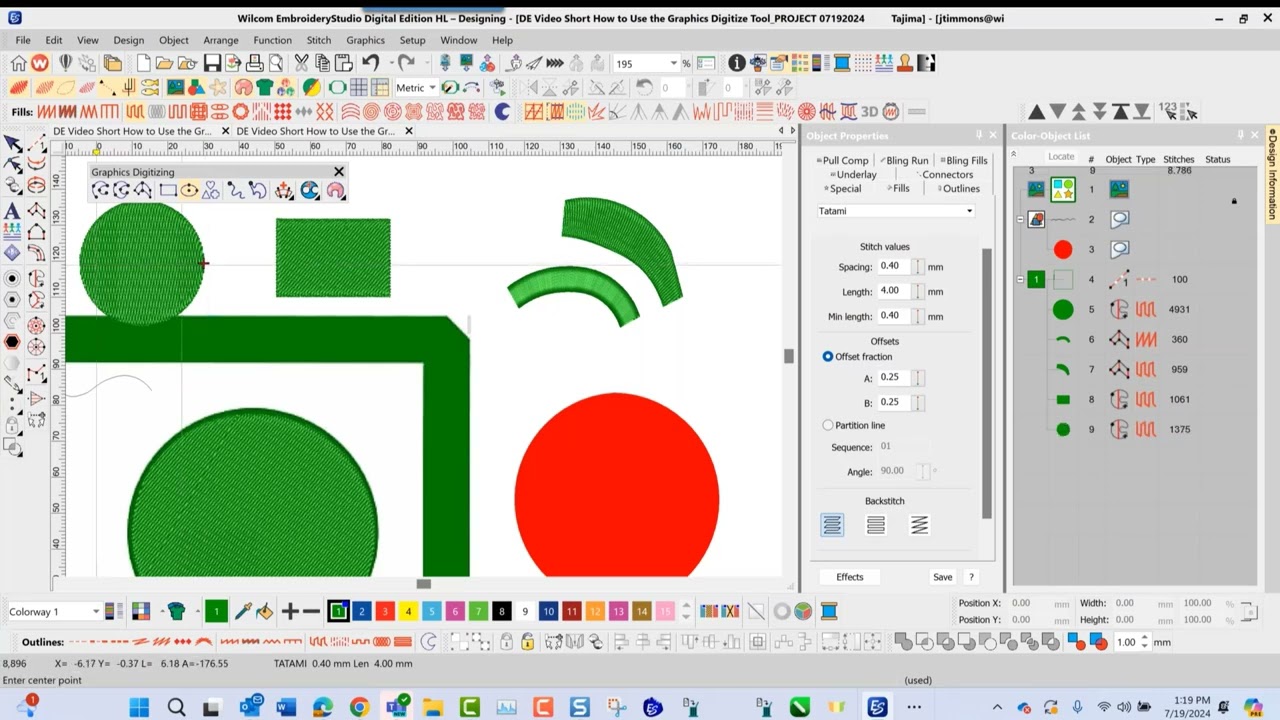Click the Effects button
Screen dimensions: 1280x720
(849, 577)
